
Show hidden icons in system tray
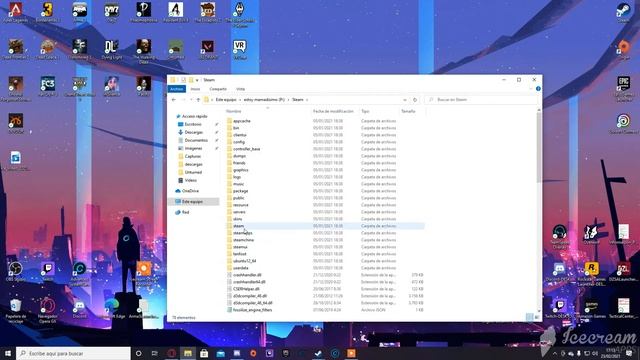tap(554, 353)
